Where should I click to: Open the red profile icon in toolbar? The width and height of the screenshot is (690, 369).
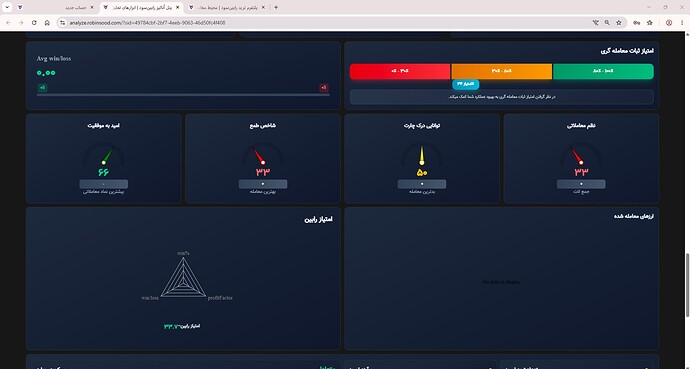pyautogui.click(x=669, y=22)
